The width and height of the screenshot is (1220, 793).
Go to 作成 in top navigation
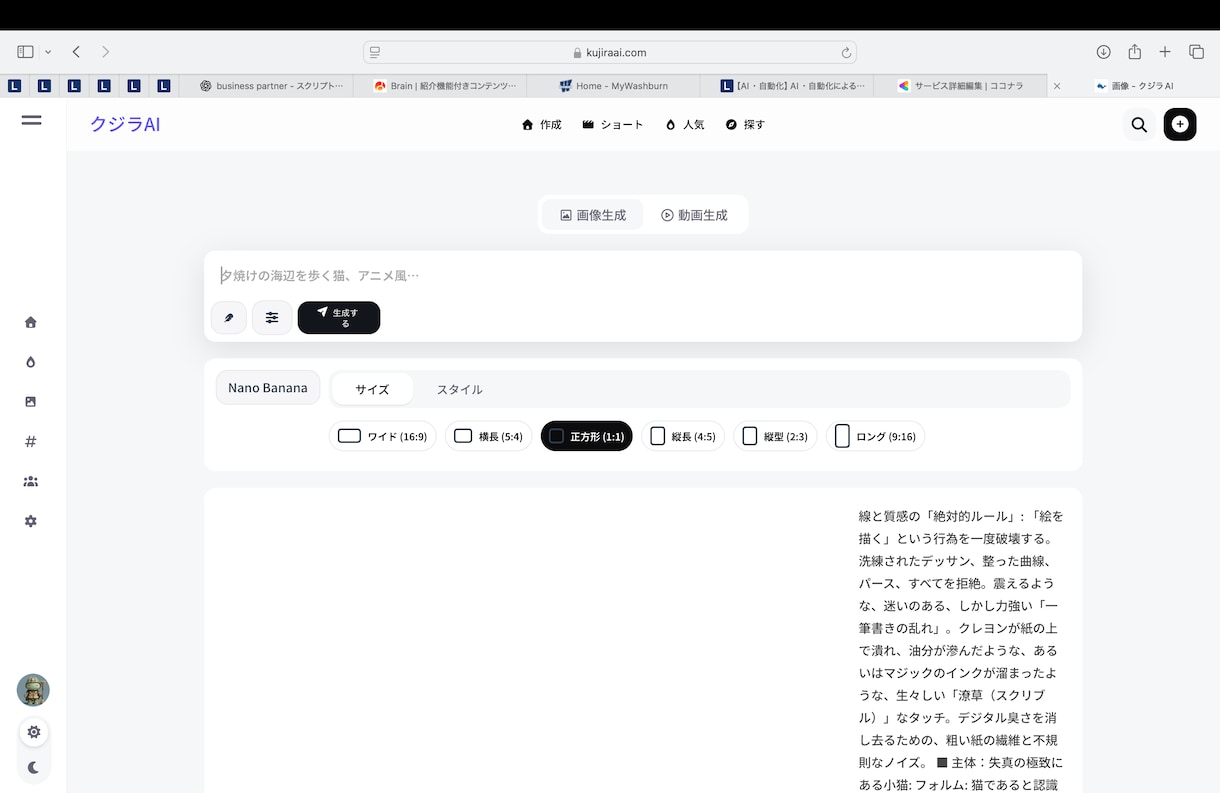point(542,125)
